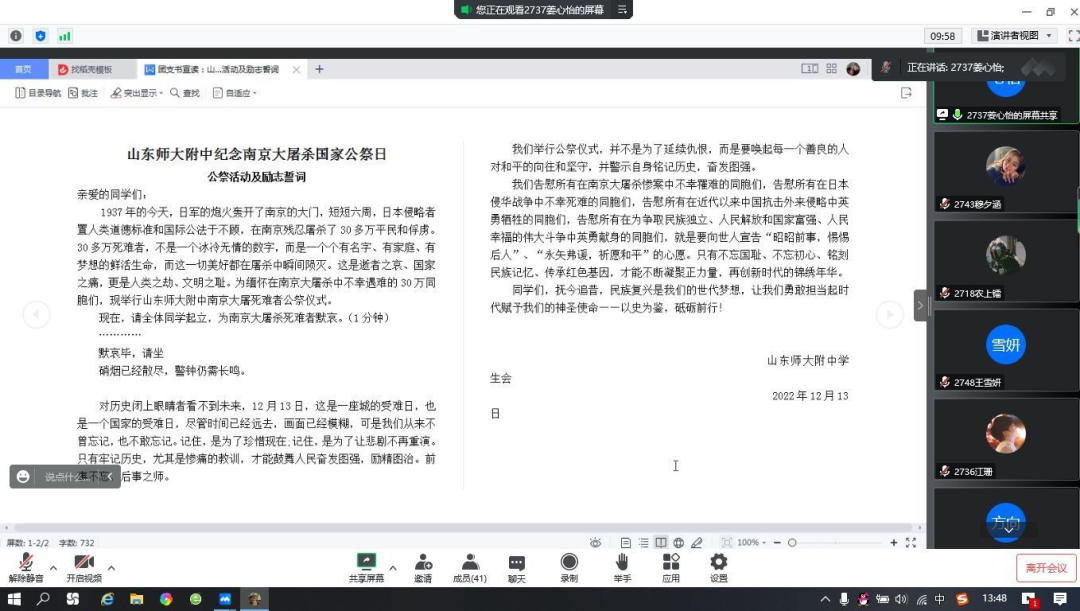Toggle 解除静音 to unmute yourself
The image size is (1080, 611).
coord(27,565)
